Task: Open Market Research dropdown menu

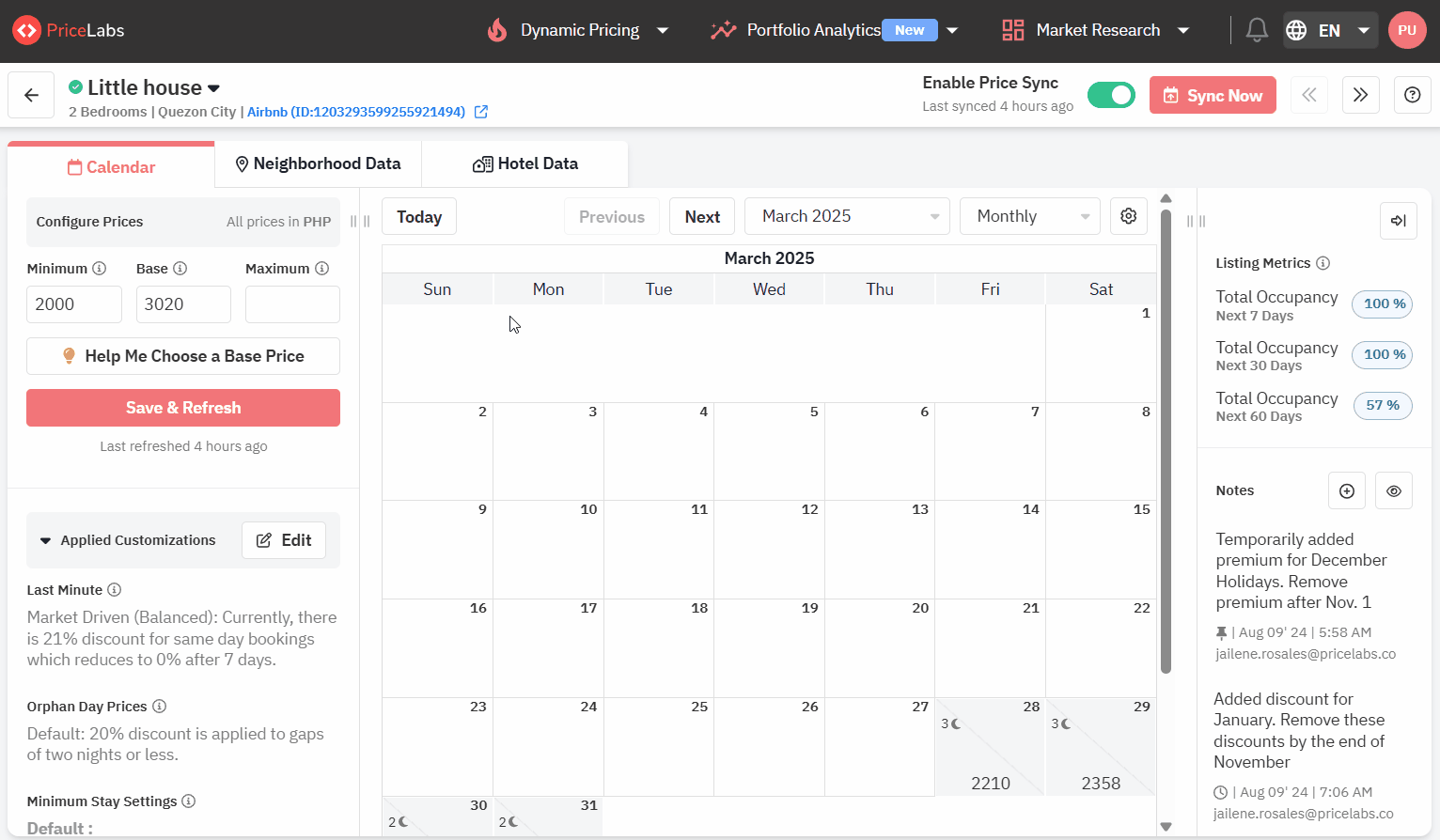Action: 1096,30
